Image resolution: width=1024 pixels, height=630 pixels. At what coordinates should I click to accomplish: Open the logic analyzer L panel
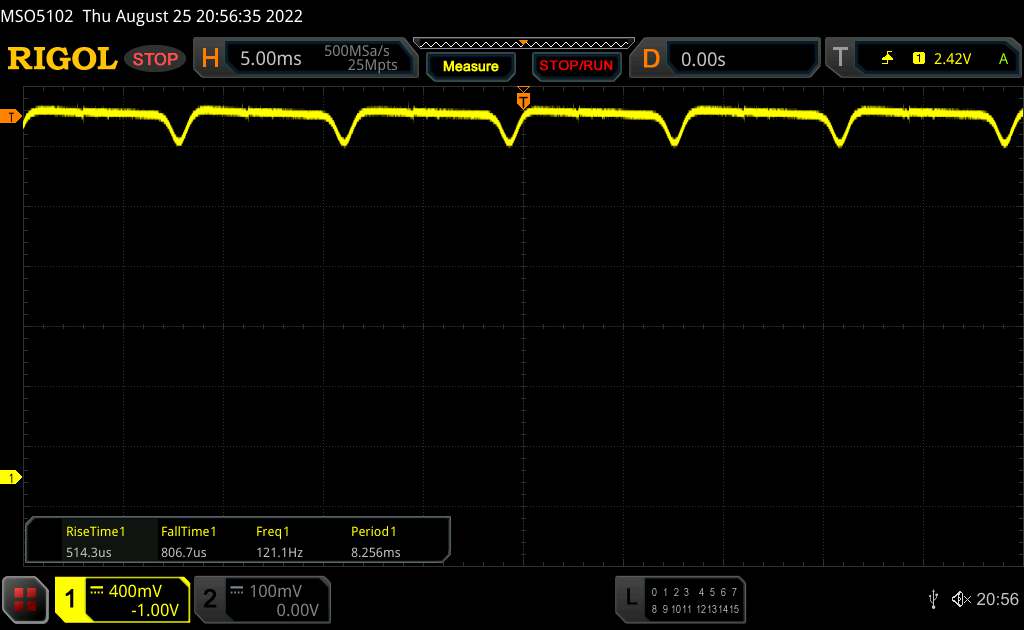[631, 597]
